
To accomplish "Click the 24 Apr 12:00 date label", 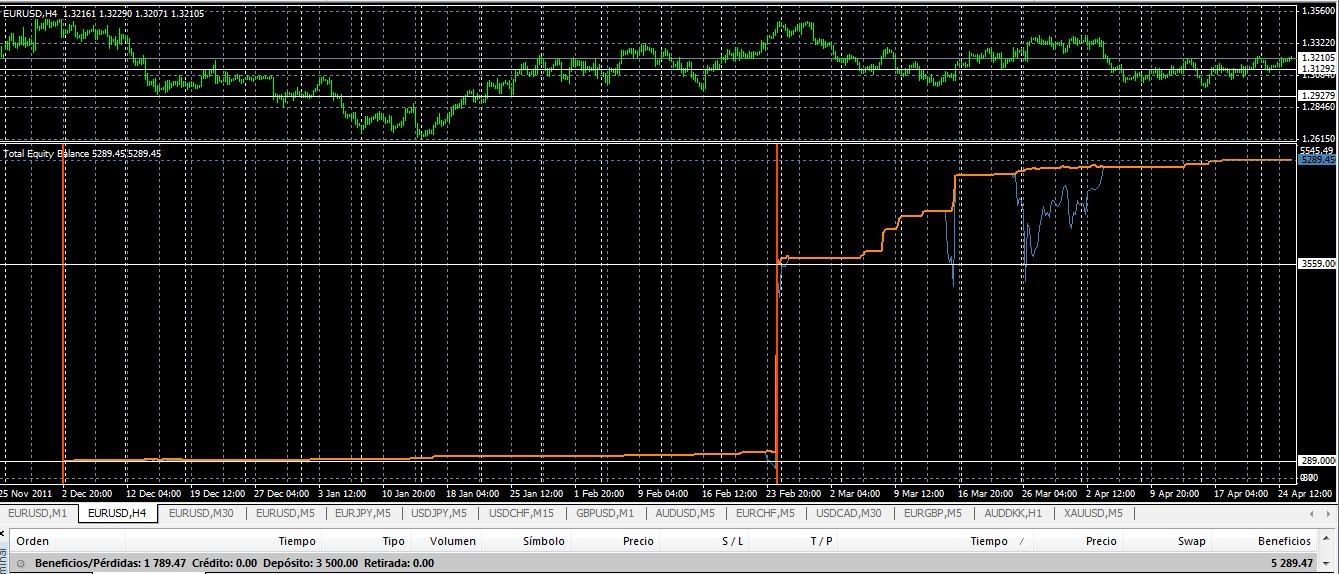I will pyautogui.click(x=1307, y=494).
